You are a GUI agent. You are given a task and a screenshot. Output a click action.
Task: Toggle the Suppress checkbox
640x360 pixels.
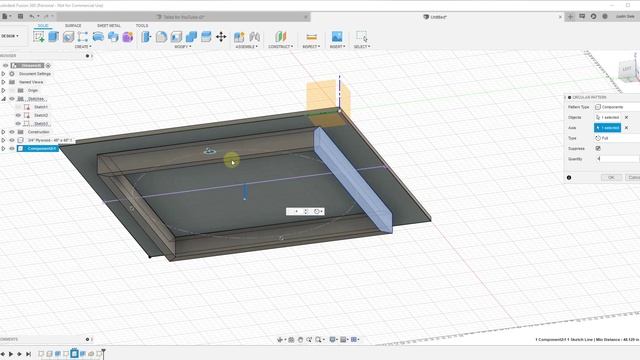click(598, 149)
